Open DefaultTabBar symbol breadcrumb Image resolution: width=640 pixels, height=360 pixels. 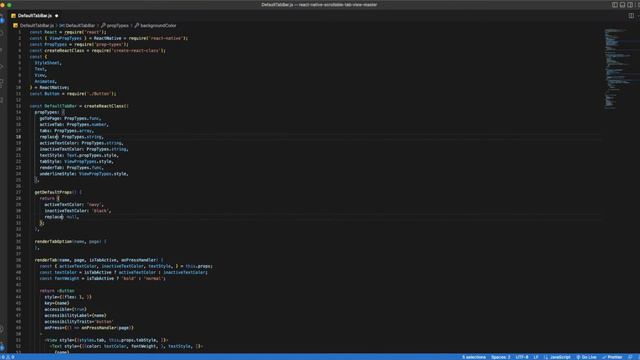(78, 25)
